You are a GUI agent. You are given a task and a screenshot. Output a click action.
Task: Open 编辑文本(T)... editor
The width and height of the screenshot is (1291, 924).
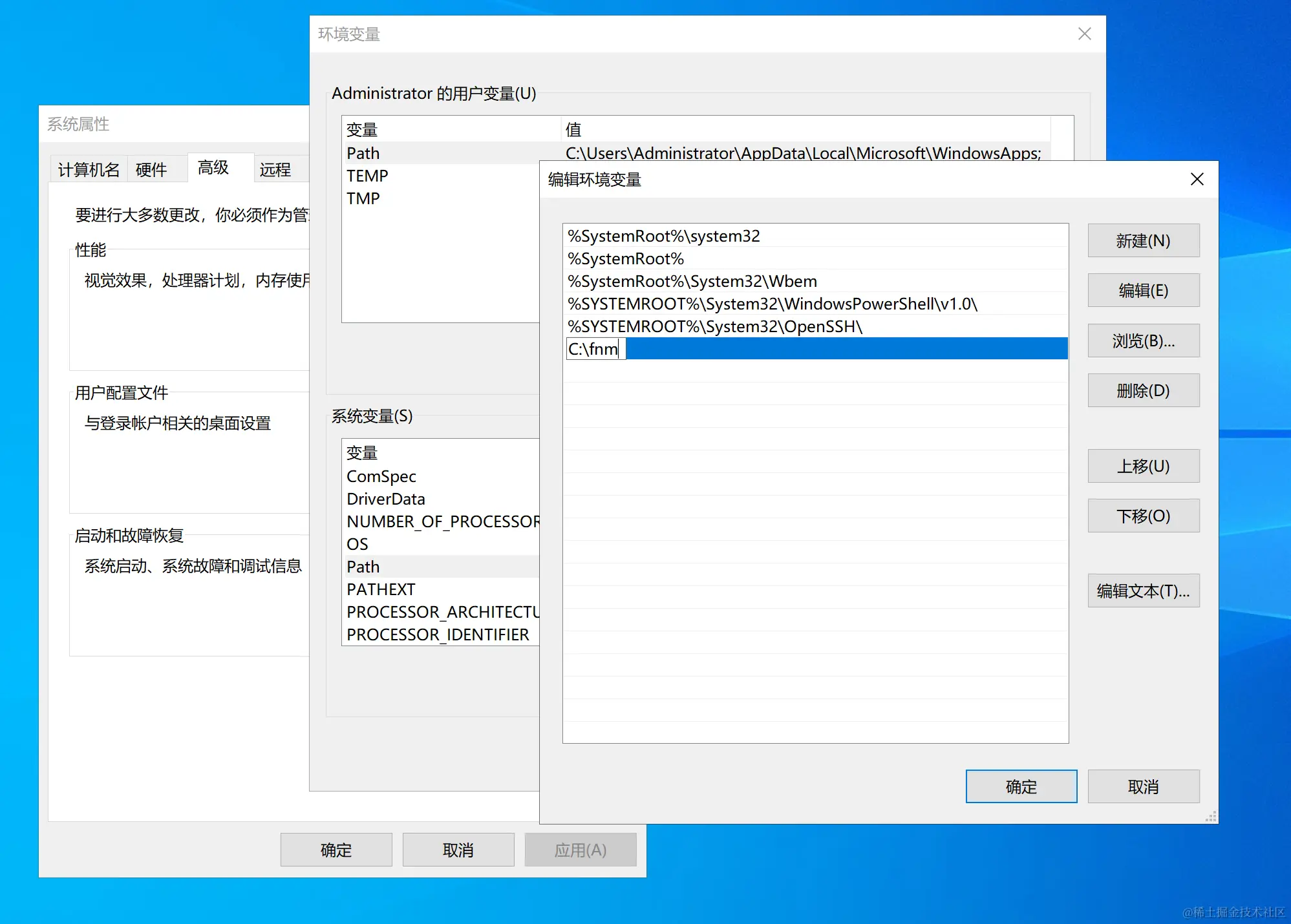tap(1143, 591)
